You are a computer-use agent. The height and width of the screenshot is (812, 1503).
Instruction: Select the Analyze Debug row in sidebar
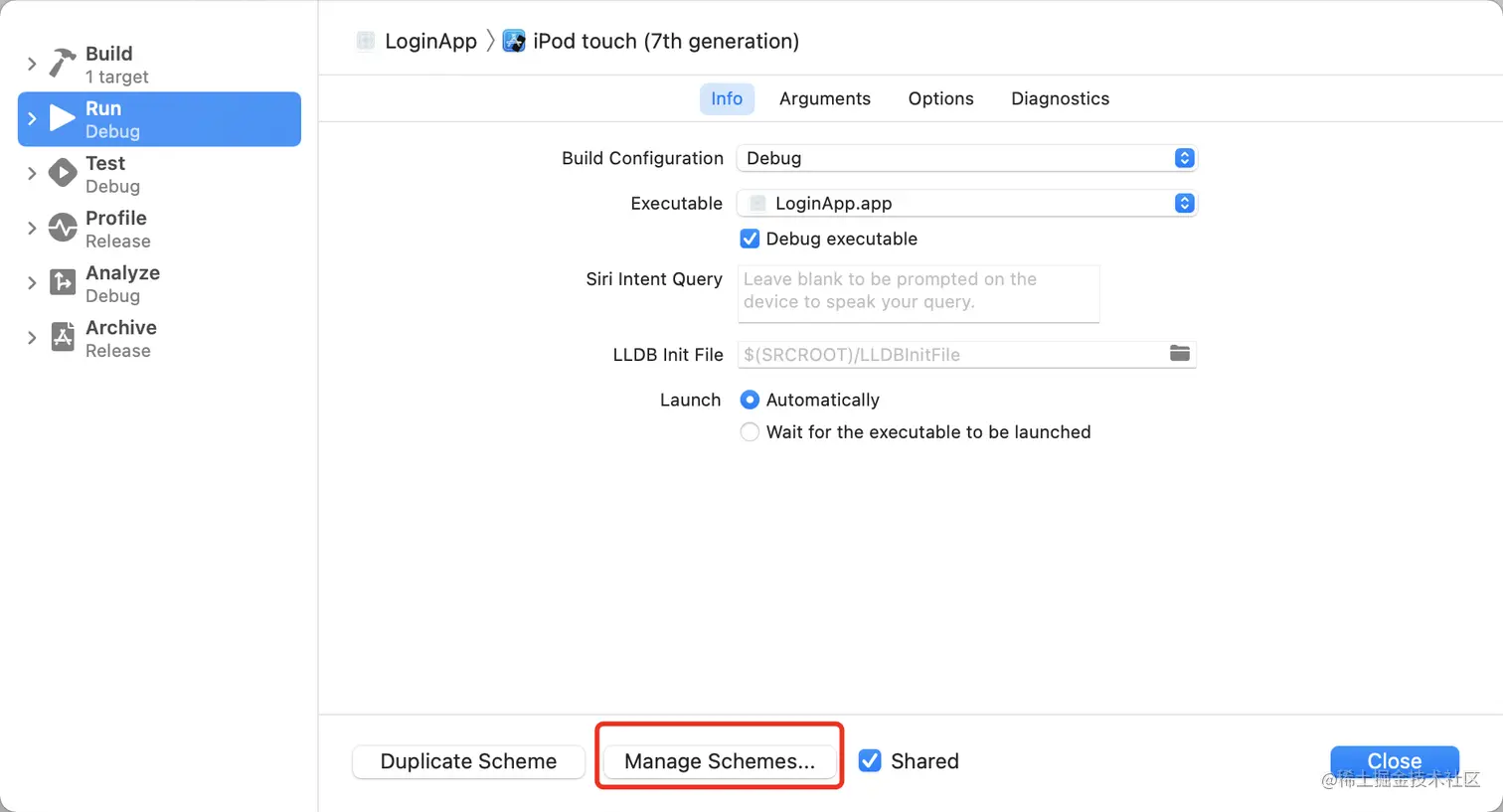(159, 283)
